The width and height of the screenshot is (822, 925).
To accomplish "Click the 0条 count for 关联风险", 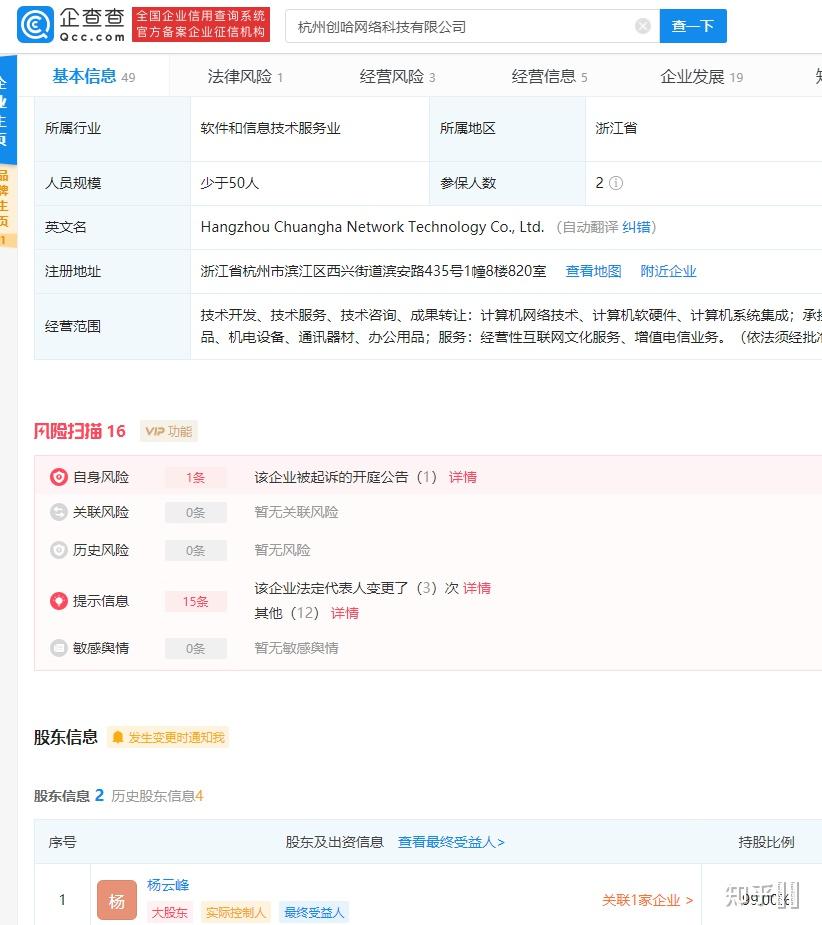I will tap(195, 513).
